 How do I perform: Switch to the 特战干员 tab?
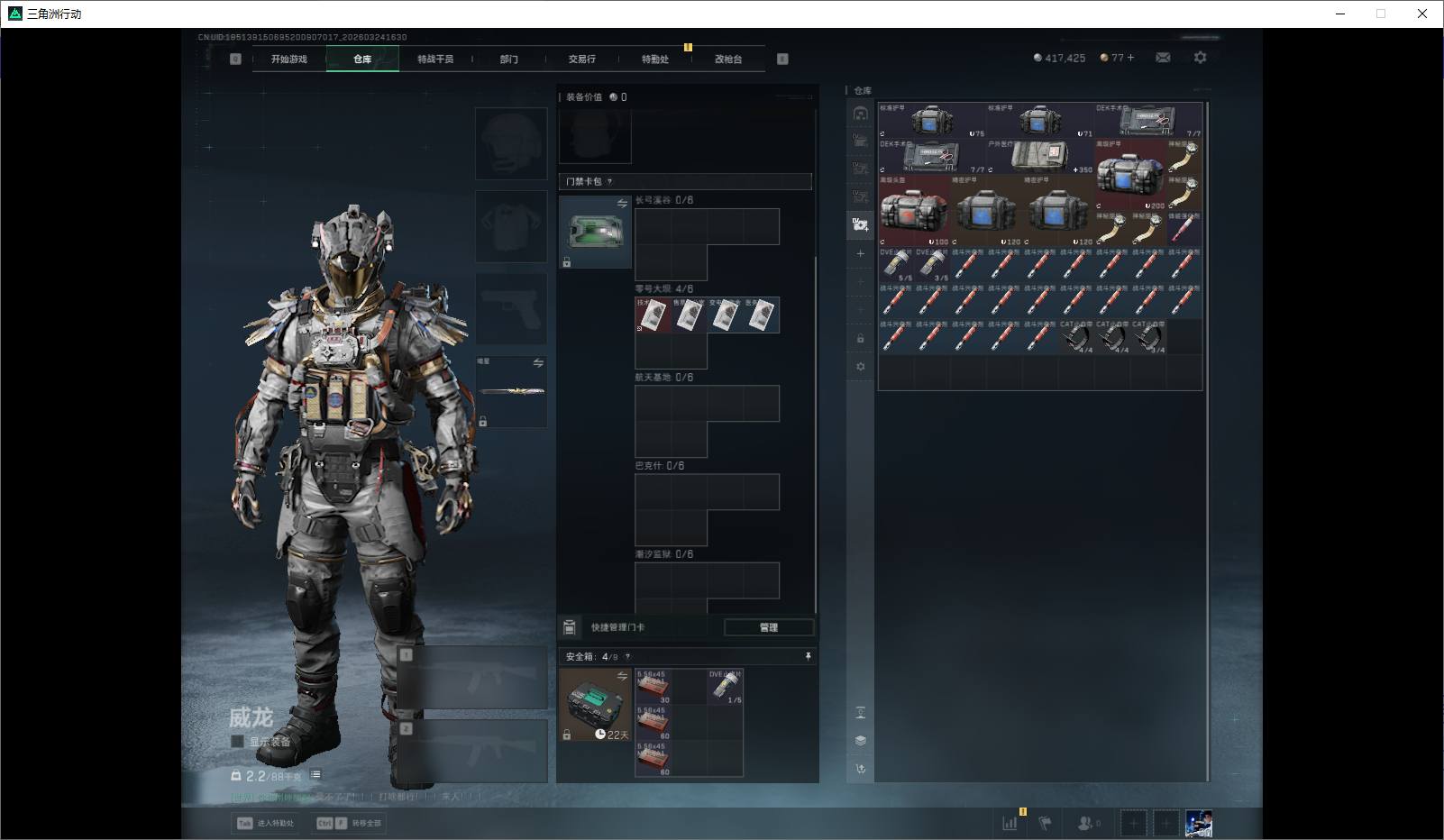[x=435, y=59]
